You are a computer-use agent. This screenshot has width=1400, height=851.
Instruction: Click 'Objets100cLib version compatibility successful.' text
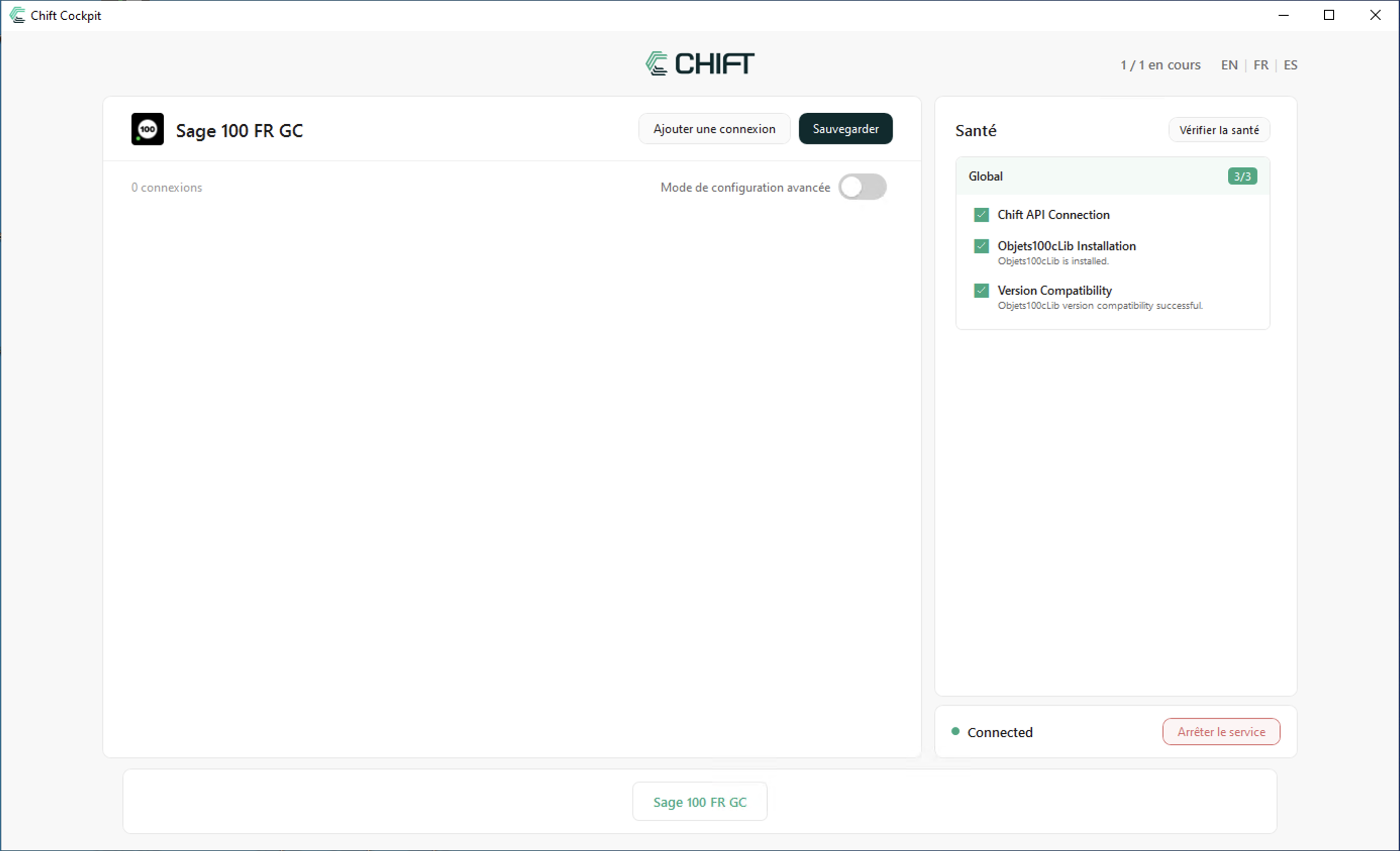click(1100, 306)
